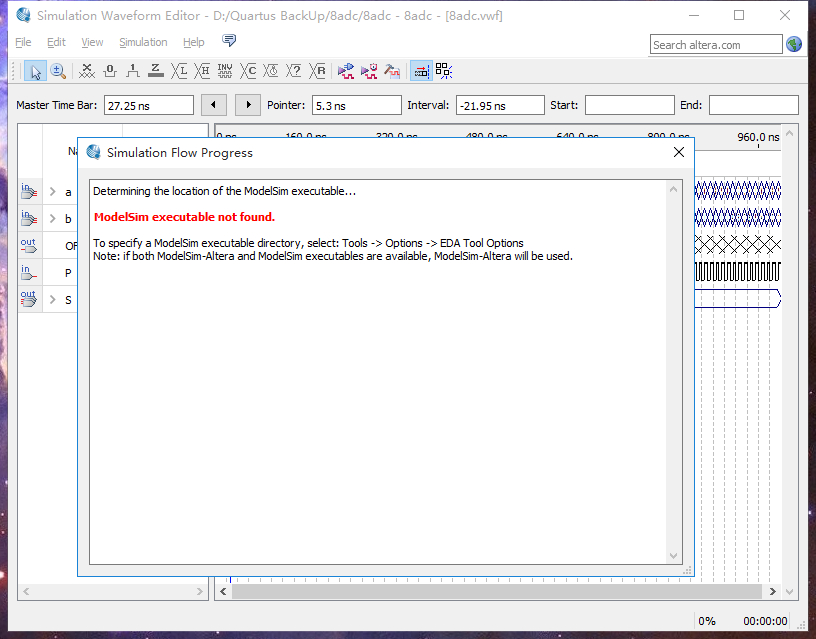The height and width of the screenshot is (639, 816).
Task: Click the input pin icon for a
Action: (29, 191)
